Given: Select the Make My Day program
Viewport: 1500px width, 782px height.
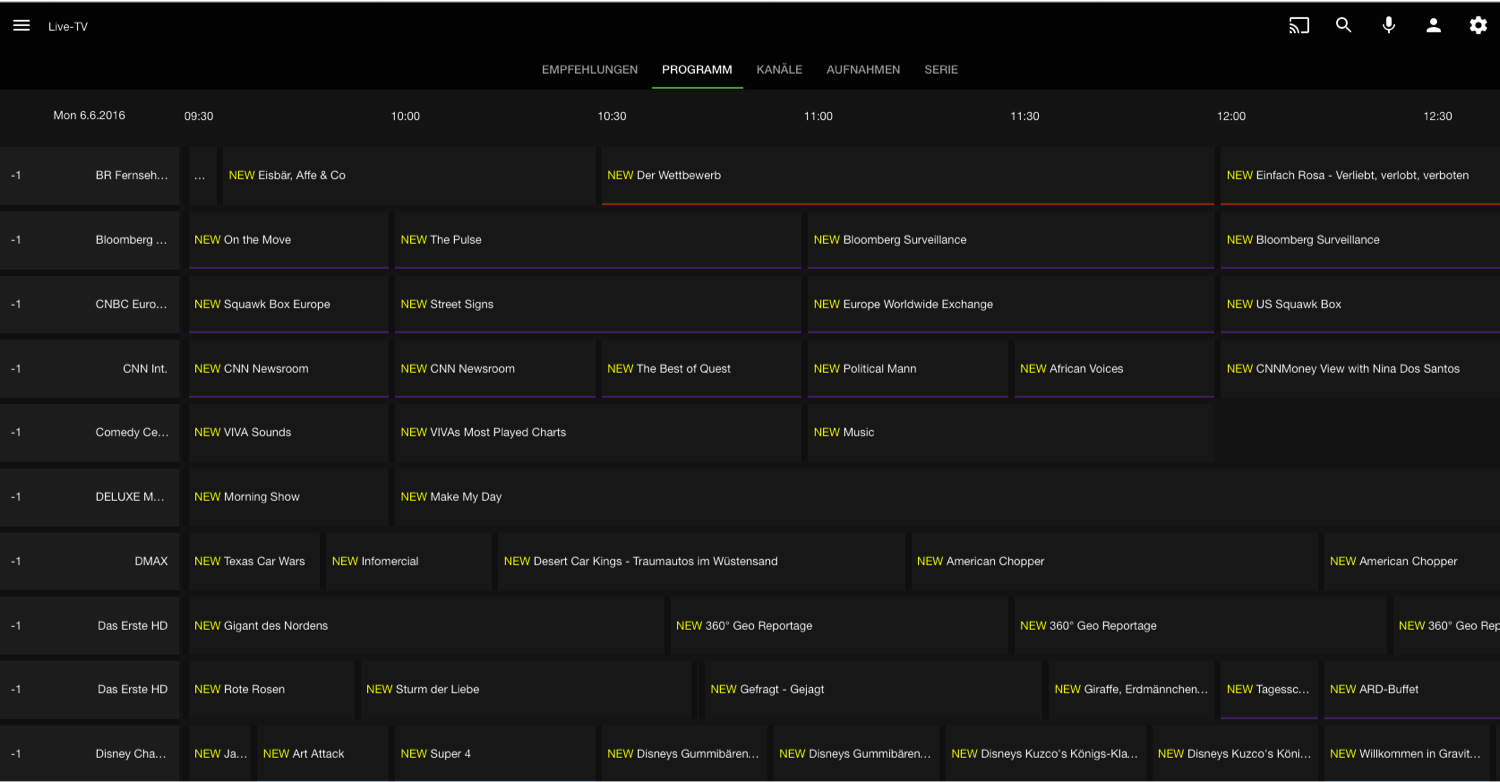Looking at the screenshot, I should click(947, 497).
